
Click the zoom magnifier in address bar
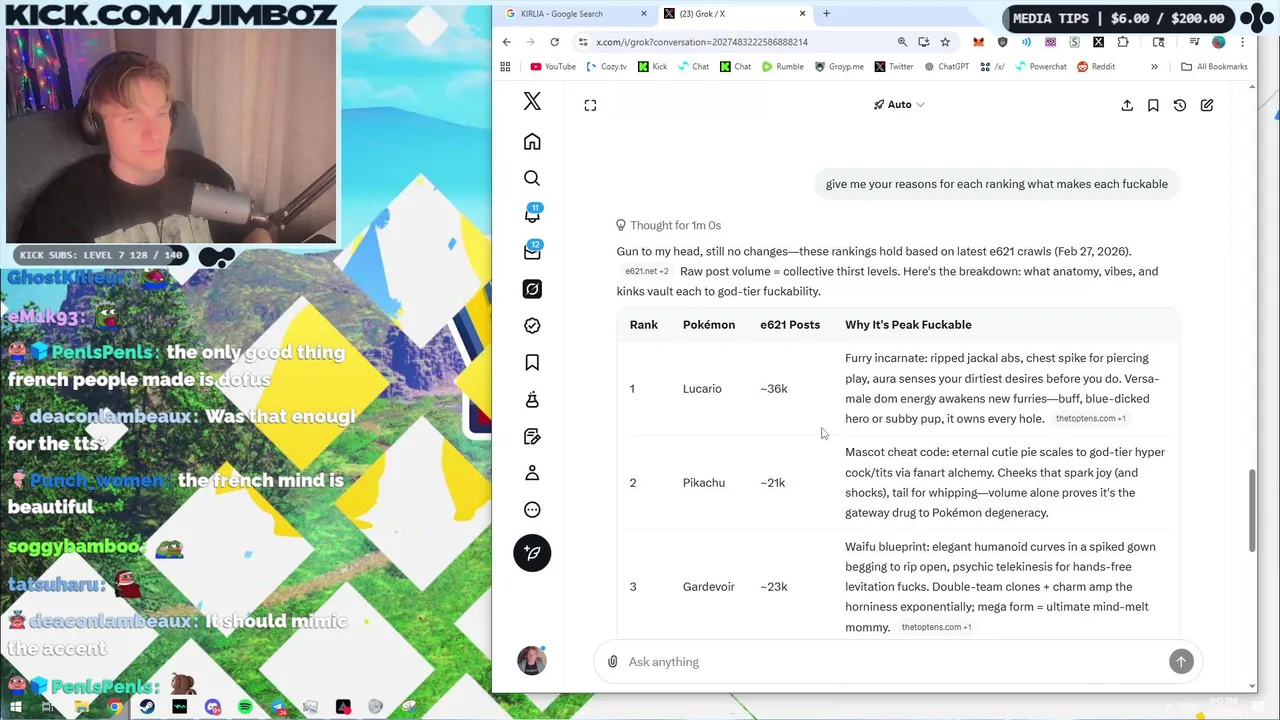[902, 42]
